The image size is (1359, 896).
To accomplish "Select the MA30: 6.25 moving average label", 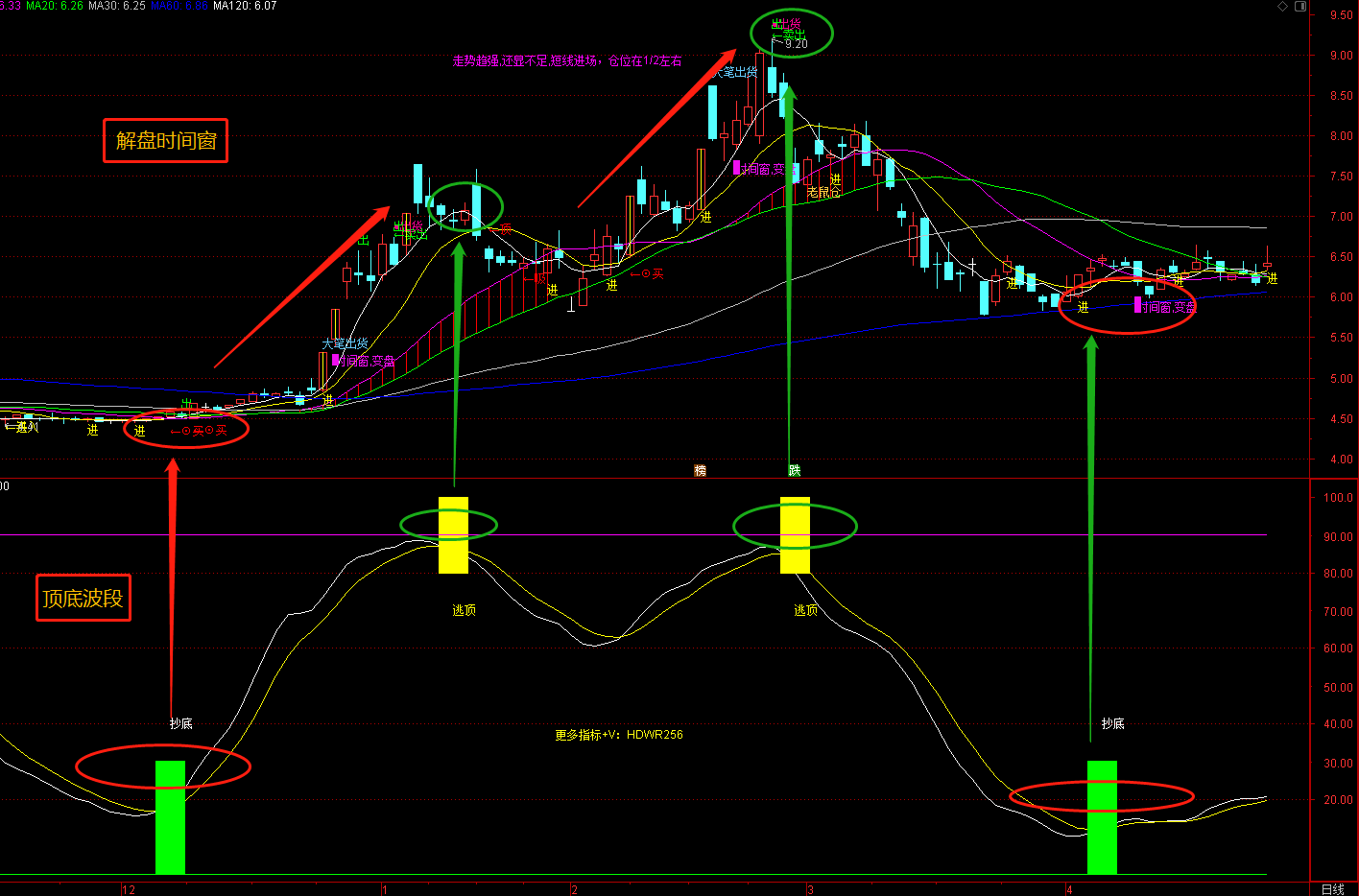I will click(x=117, y=6).
